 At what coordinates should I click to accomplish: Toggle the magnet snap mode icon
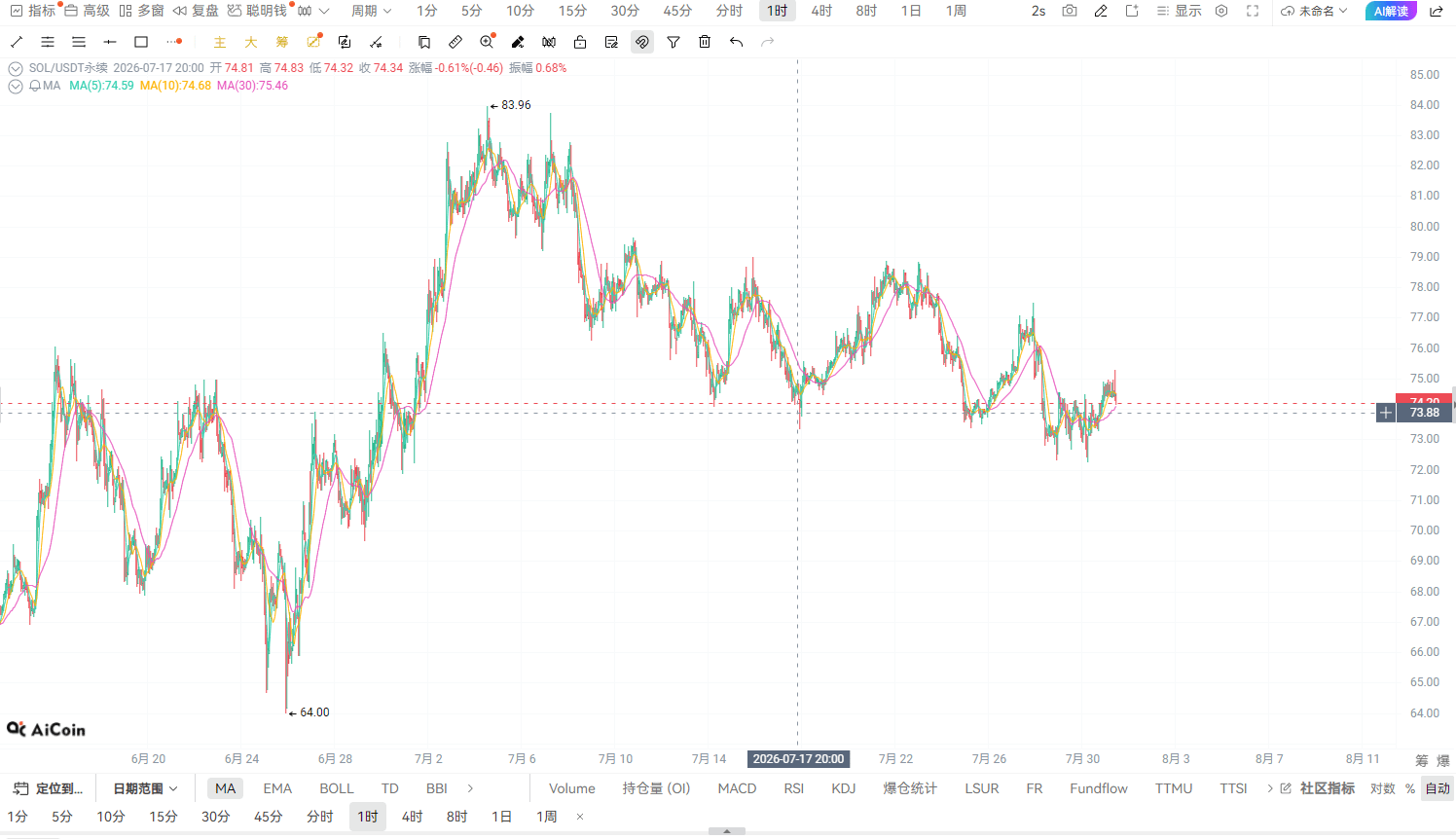pyautogui.click(x=642, y=42)
